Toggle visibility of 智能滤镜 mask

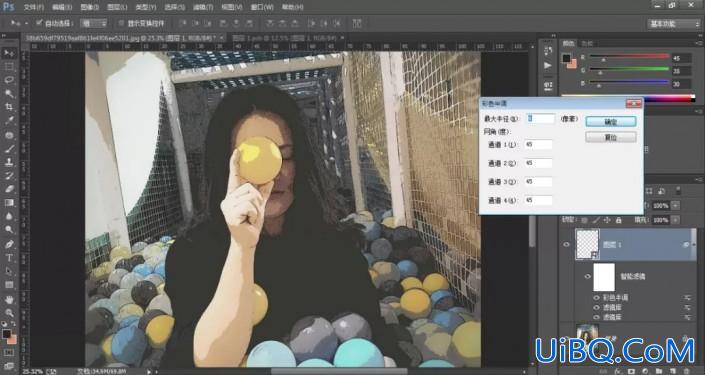pyautogui.click(x=587, y=277)
